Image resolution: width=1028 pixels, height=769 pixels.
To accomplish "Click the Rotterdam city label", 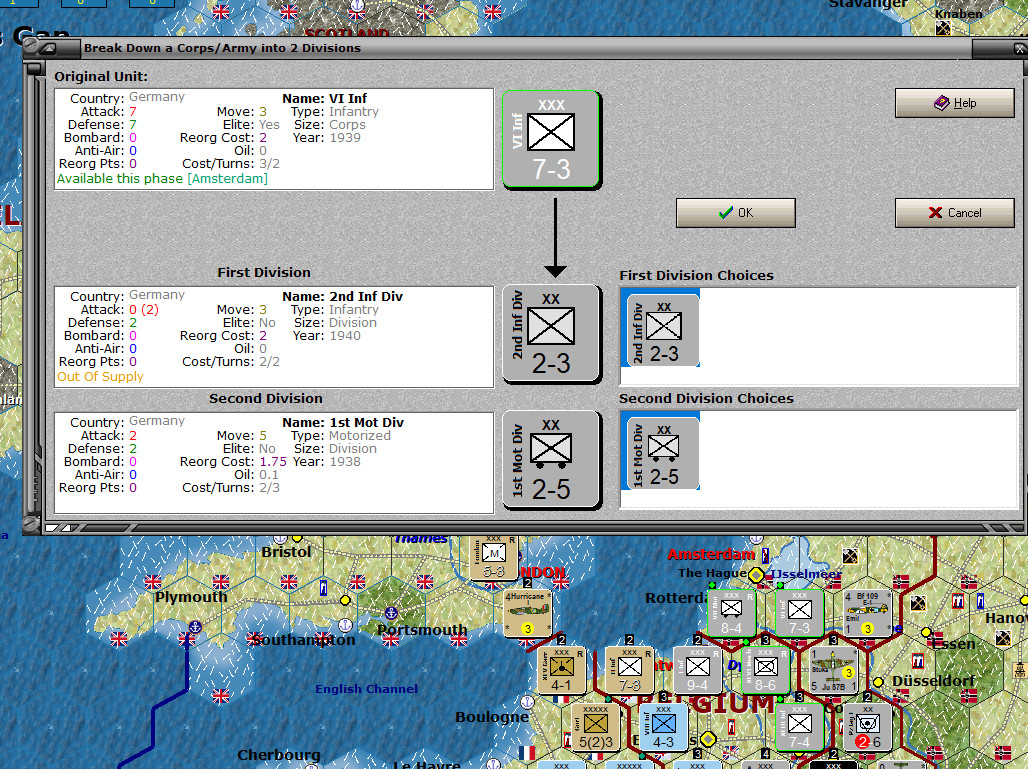I will (678, 598).
